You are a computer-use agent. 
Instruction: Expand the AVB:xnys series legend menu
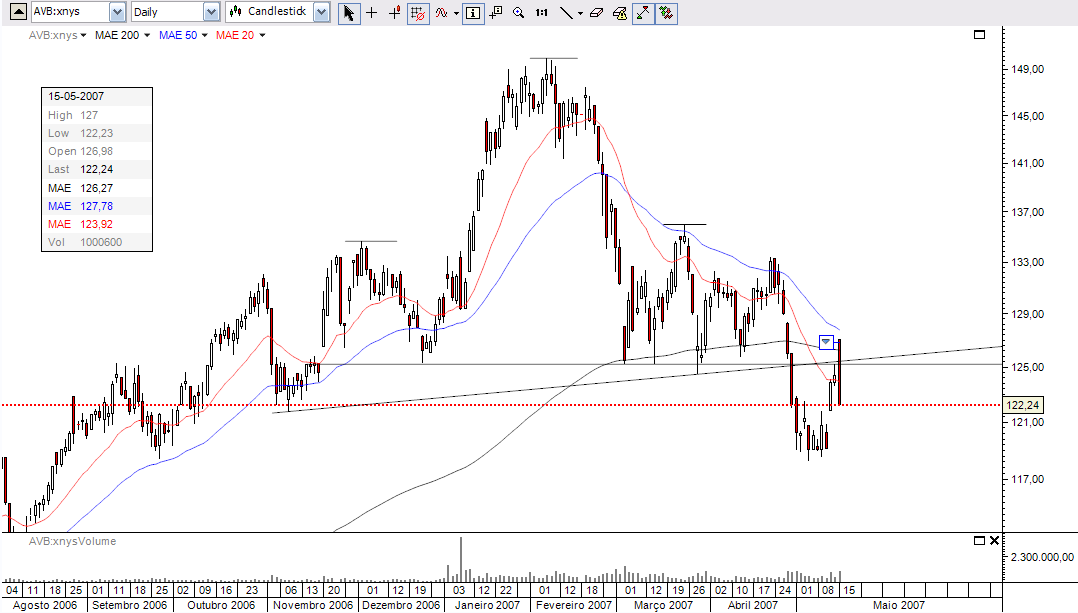[x=83, y=35]
